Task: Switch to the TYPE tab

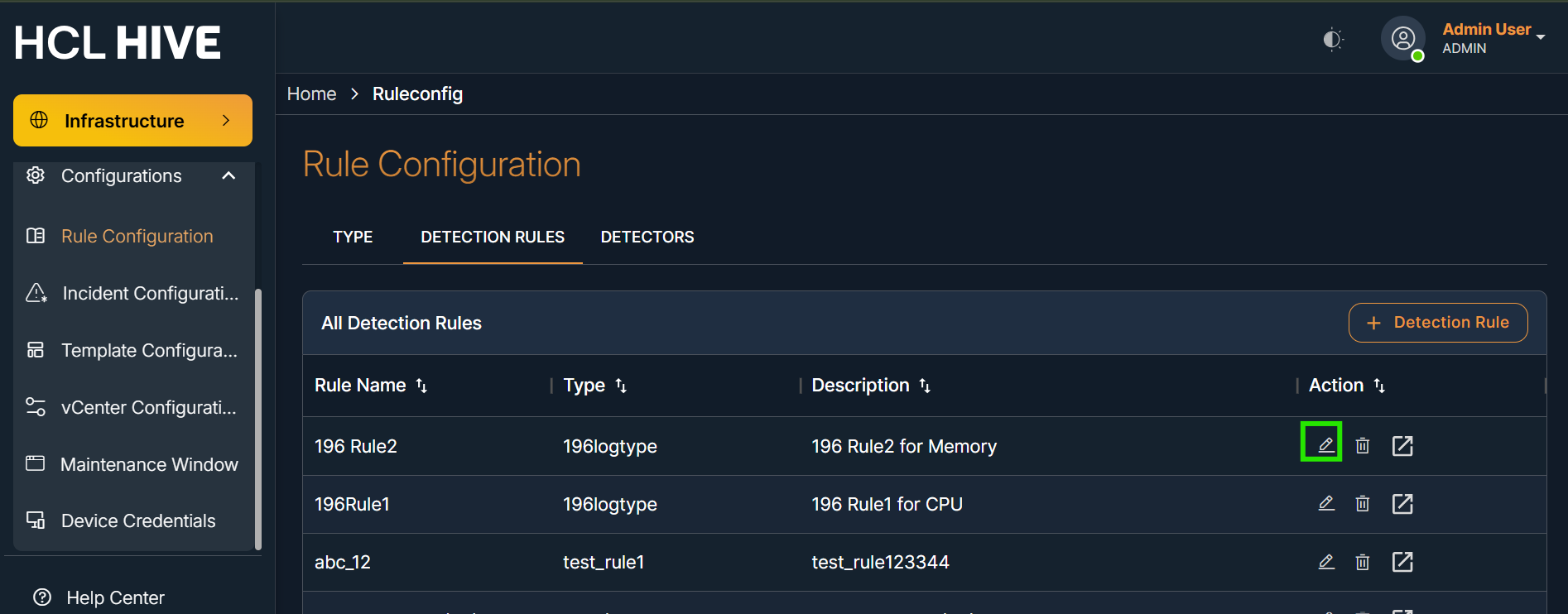Action: [353, 237]
